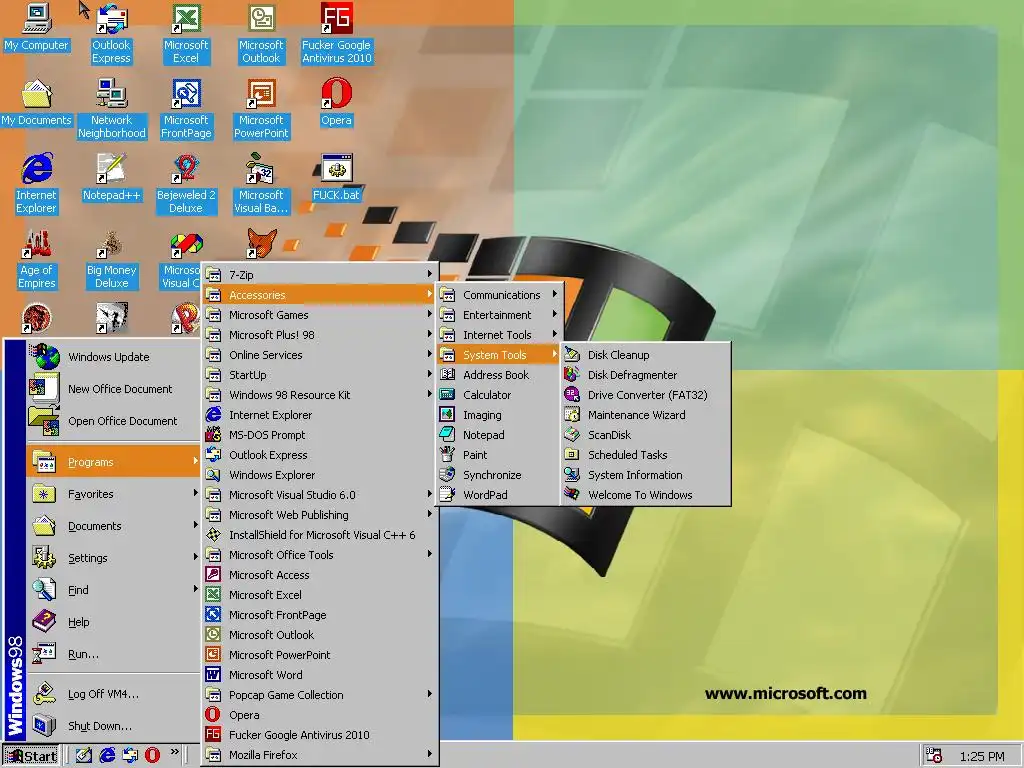The height and width of the screenshot is (768, 1024).
Task: Open Notepad from Accessories menu
Action: coord(499,435)
